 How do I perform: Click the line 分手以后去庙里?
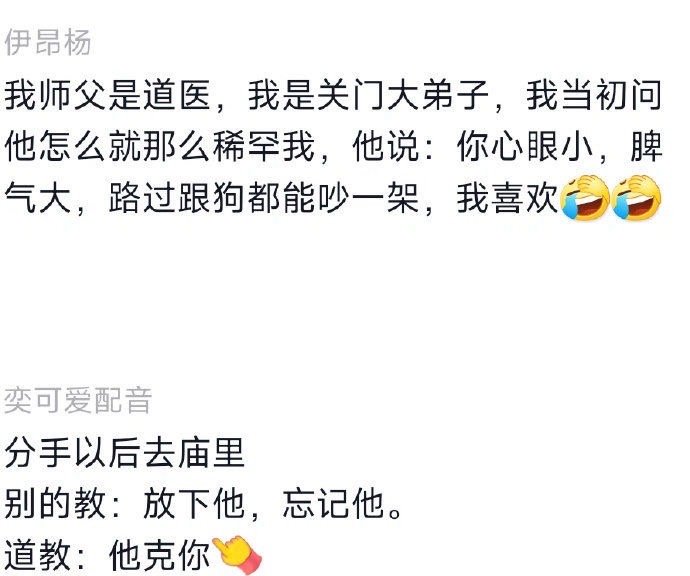[125, 452]
